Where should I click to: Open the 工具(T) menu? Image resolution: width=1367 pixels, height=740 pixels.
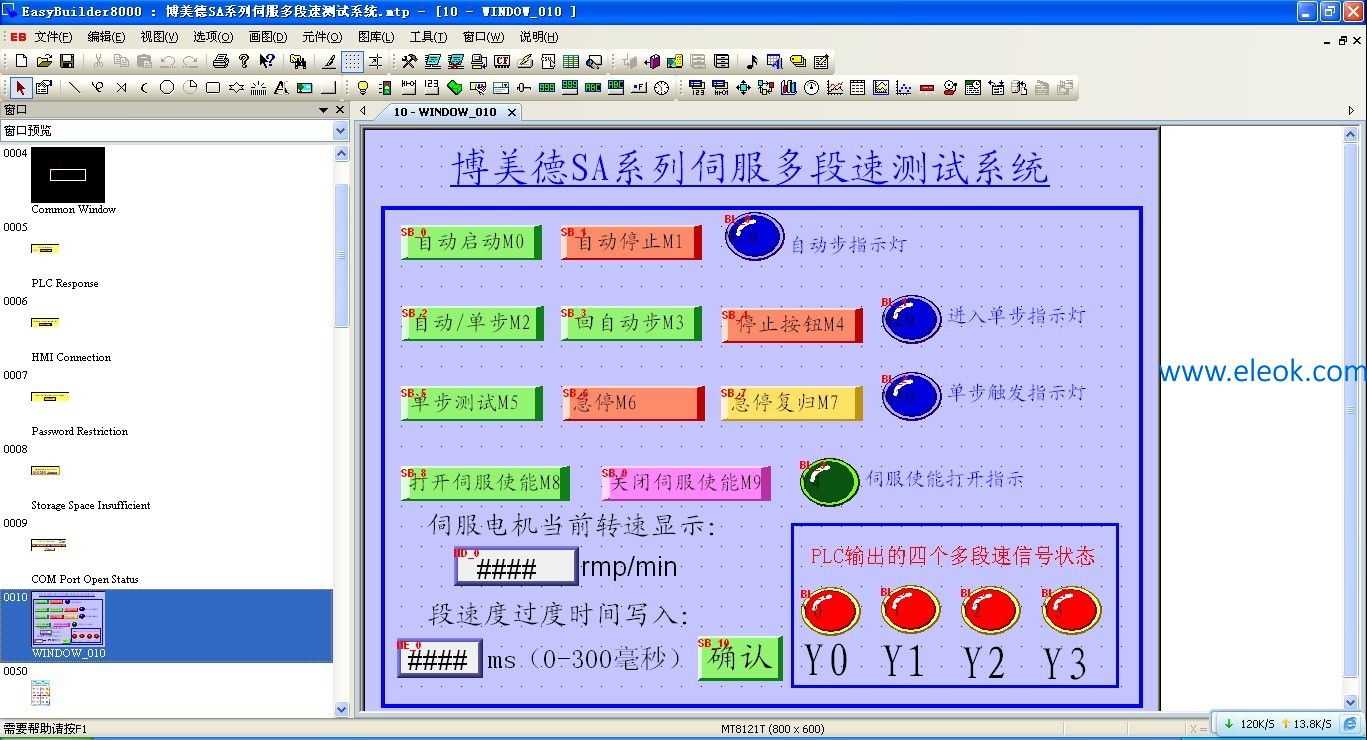pos(429,37)
